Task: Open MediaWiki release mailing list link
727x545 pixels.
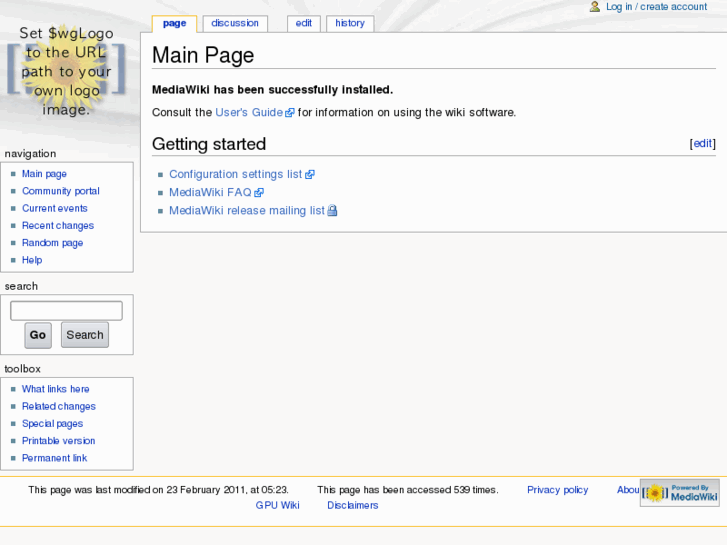Action: tap(247, 211)
